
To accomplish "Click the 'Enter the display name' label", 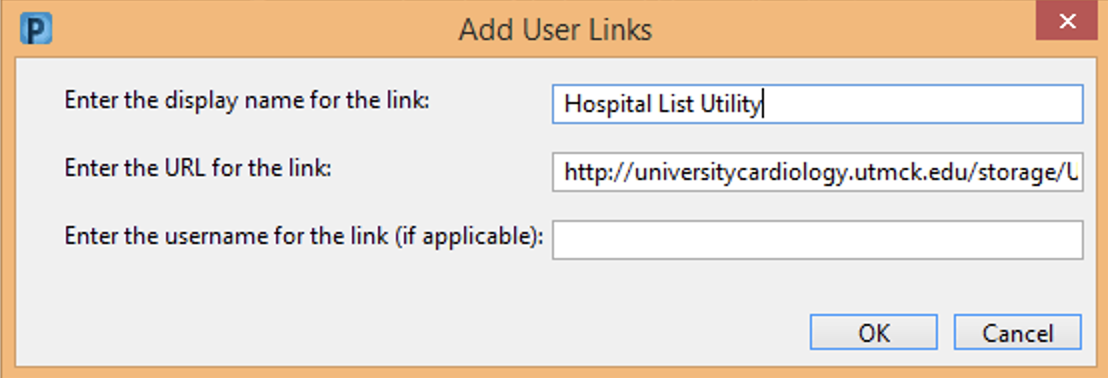I will coord(247,100).
